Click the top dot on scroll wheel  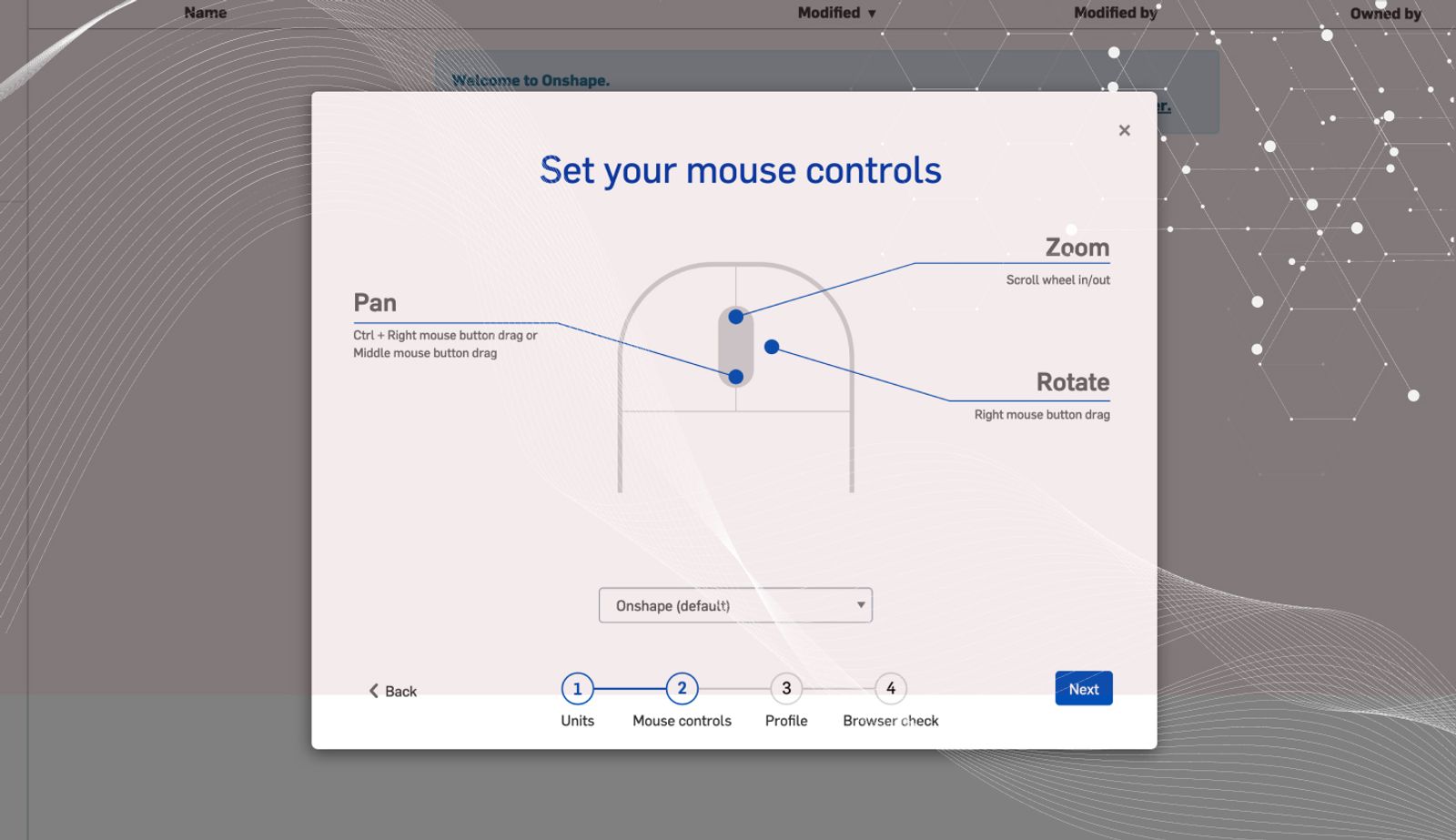click(735, 317)
